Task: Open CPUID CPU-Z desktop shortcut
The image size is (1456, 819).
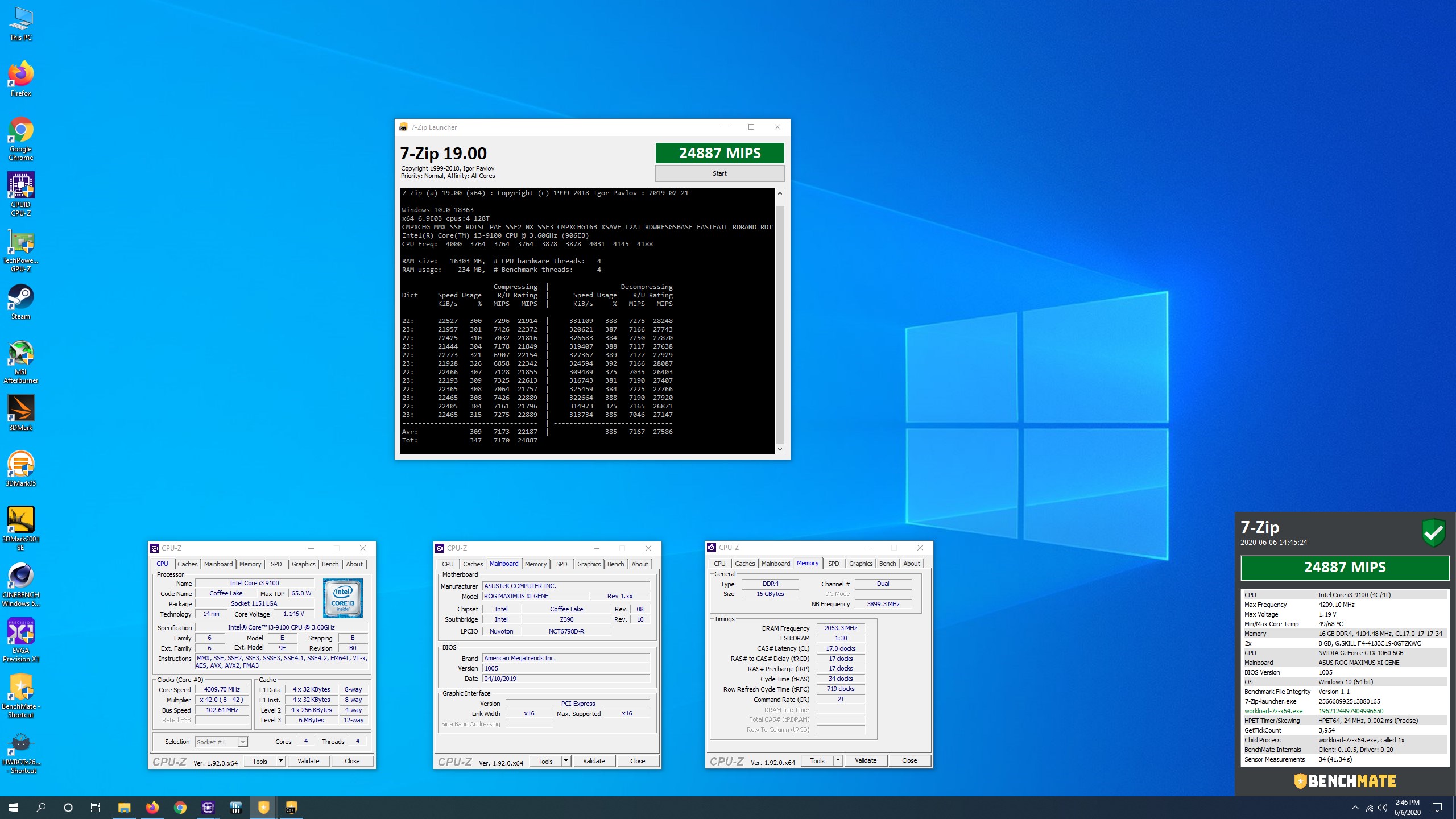Action: (20, 195)
